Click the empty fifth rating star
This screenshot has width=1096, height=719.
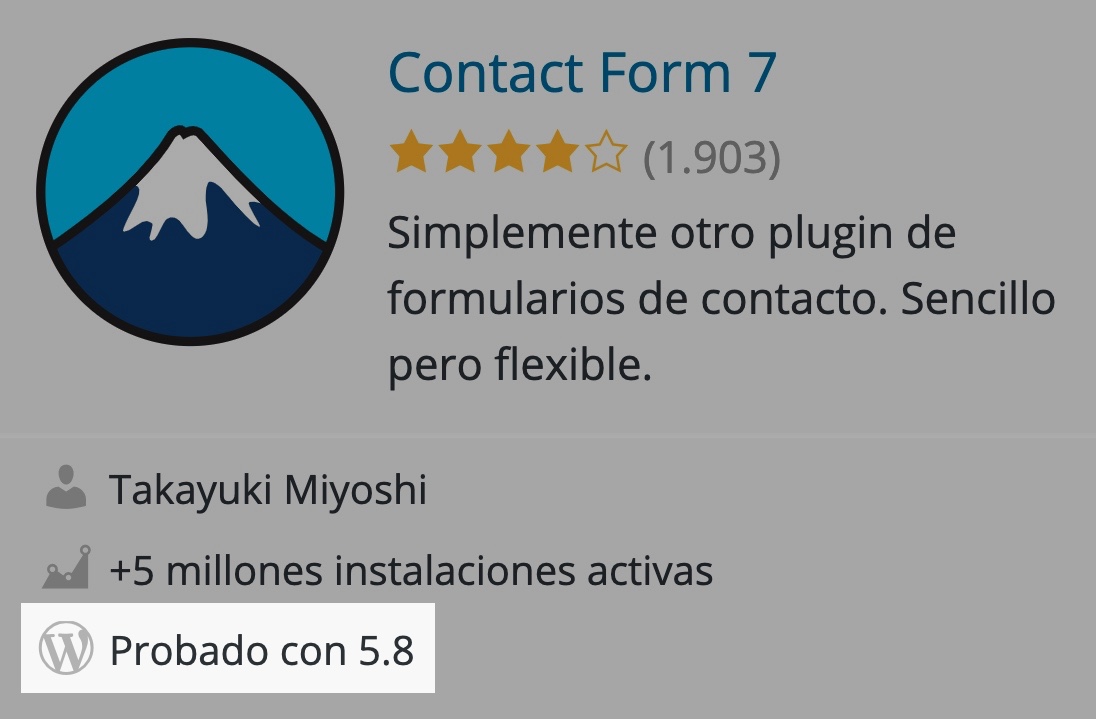click(x=606, y=151)
